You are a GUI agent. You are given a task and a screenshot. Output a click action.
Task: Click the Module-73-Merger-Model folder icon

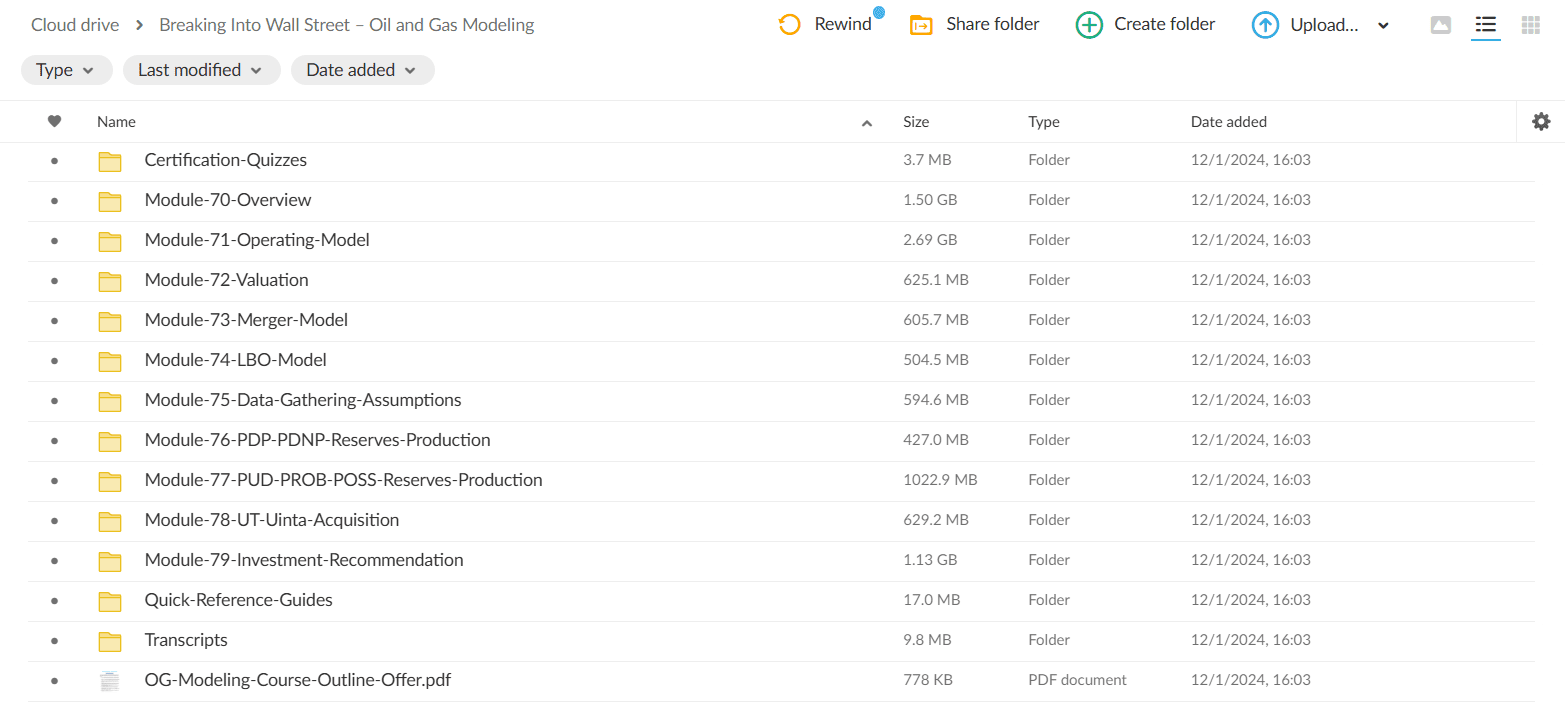pos(110,321)
